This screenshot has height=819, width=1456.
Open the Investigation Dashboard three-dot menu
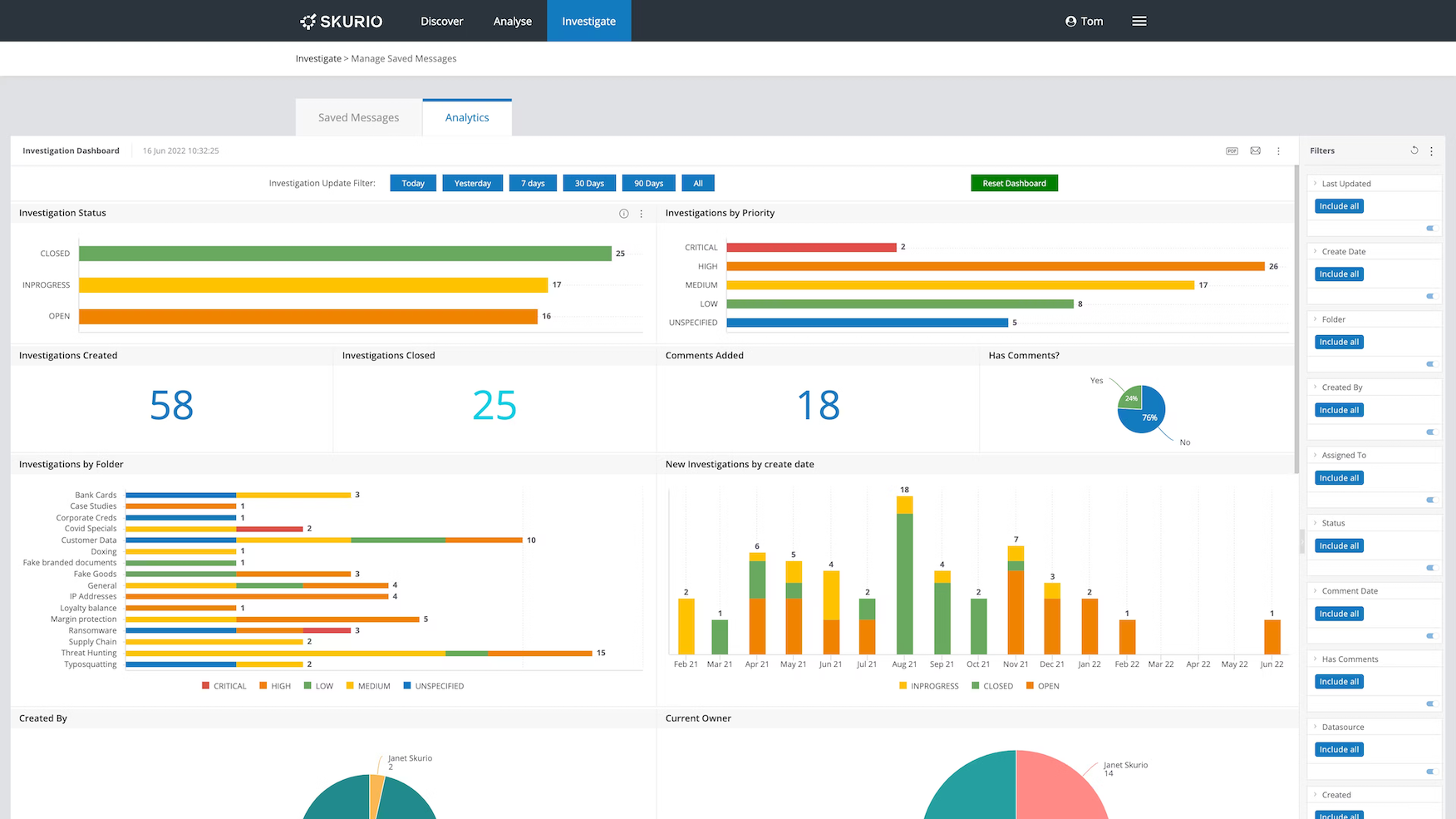pyautogui.click(x=1278, y=151)
